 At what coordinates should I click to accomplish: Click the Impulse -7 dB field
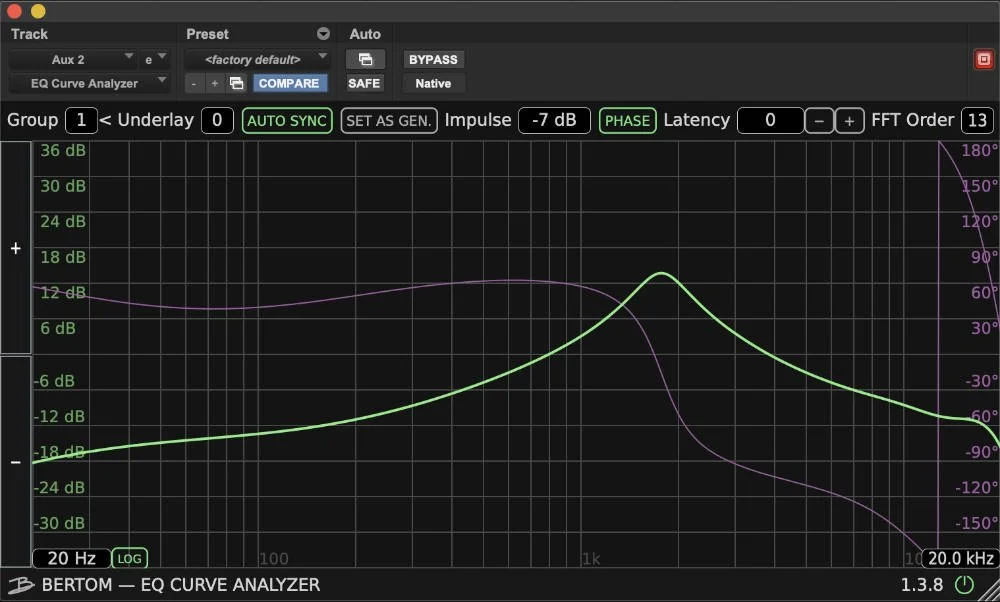coord(554,120)
